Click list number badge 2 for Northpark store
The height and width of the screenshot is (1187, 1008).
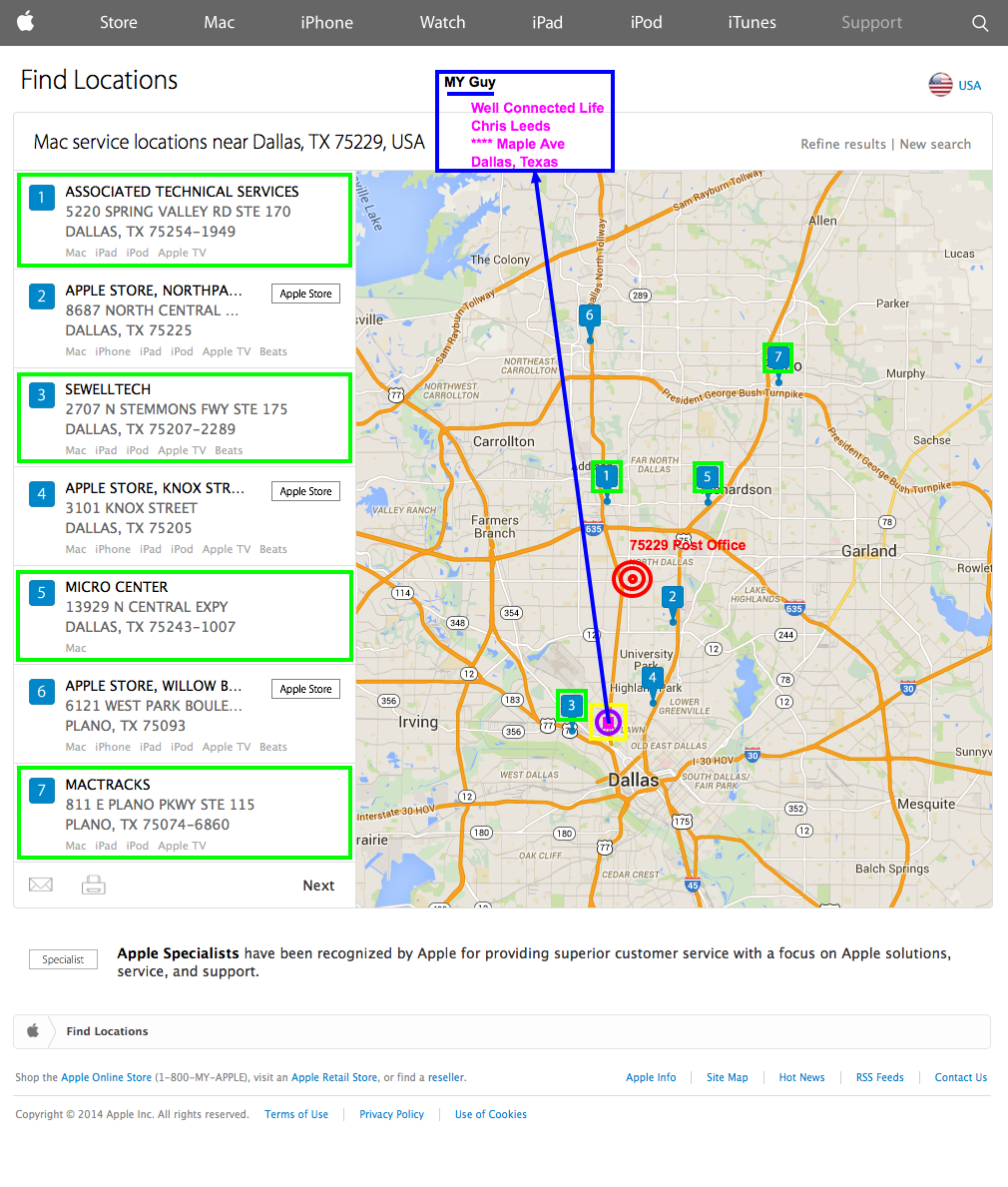[x=42, y=296]
